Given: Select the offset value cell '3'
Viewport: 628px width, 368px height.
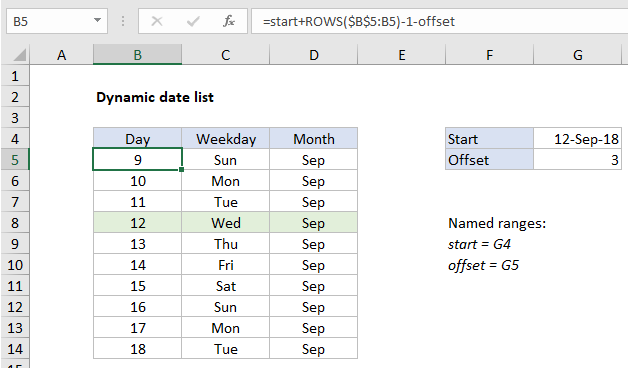Looking at the screenshot, I should 578,160.
